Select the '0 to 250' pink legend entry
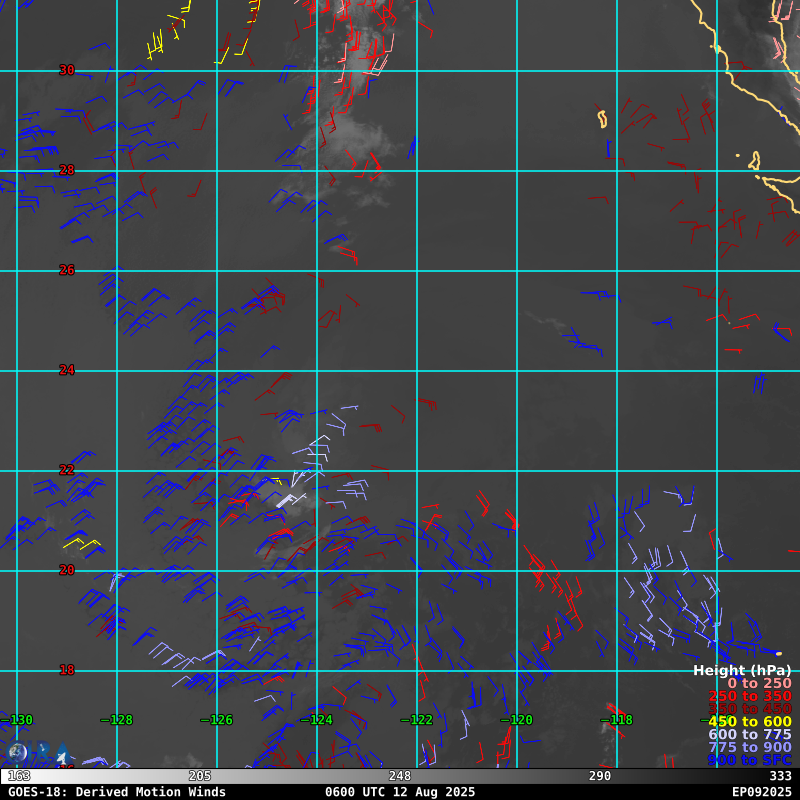This screenshot has height=800, width=800. [x=758, y=683]
